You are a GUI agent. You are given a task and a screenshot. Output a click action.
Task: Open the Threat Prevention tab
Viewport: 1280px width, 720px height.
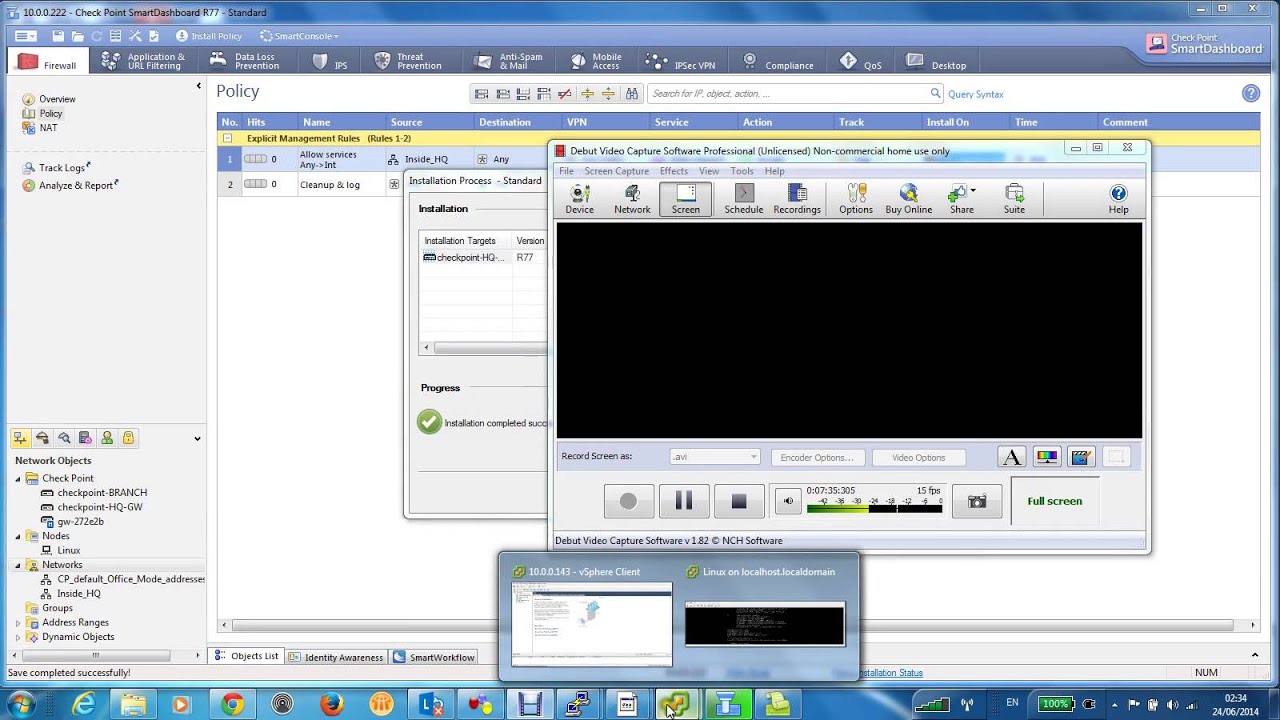[x=408, y=62]
